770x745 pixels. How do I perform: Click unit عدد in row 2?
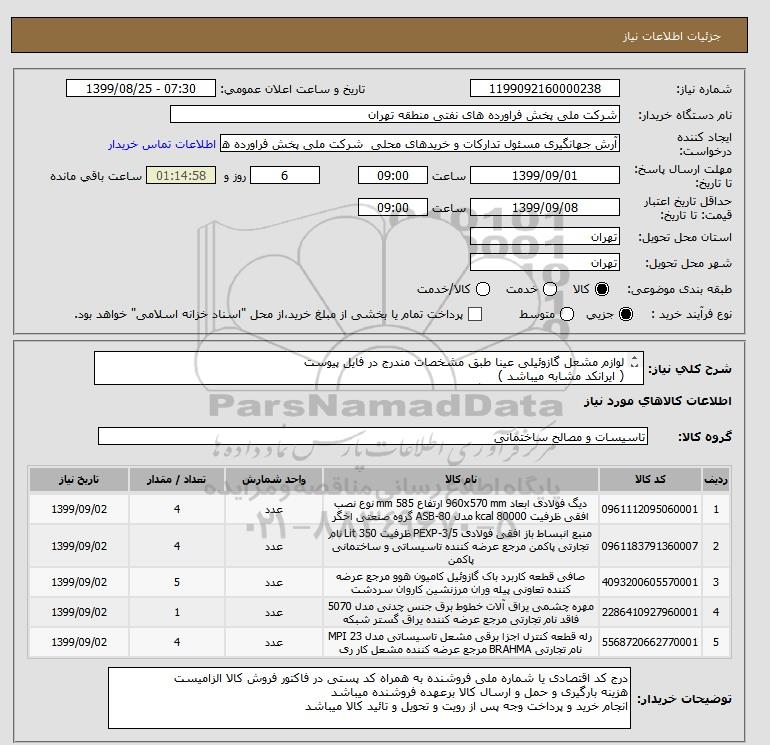[x=274, y=546]
